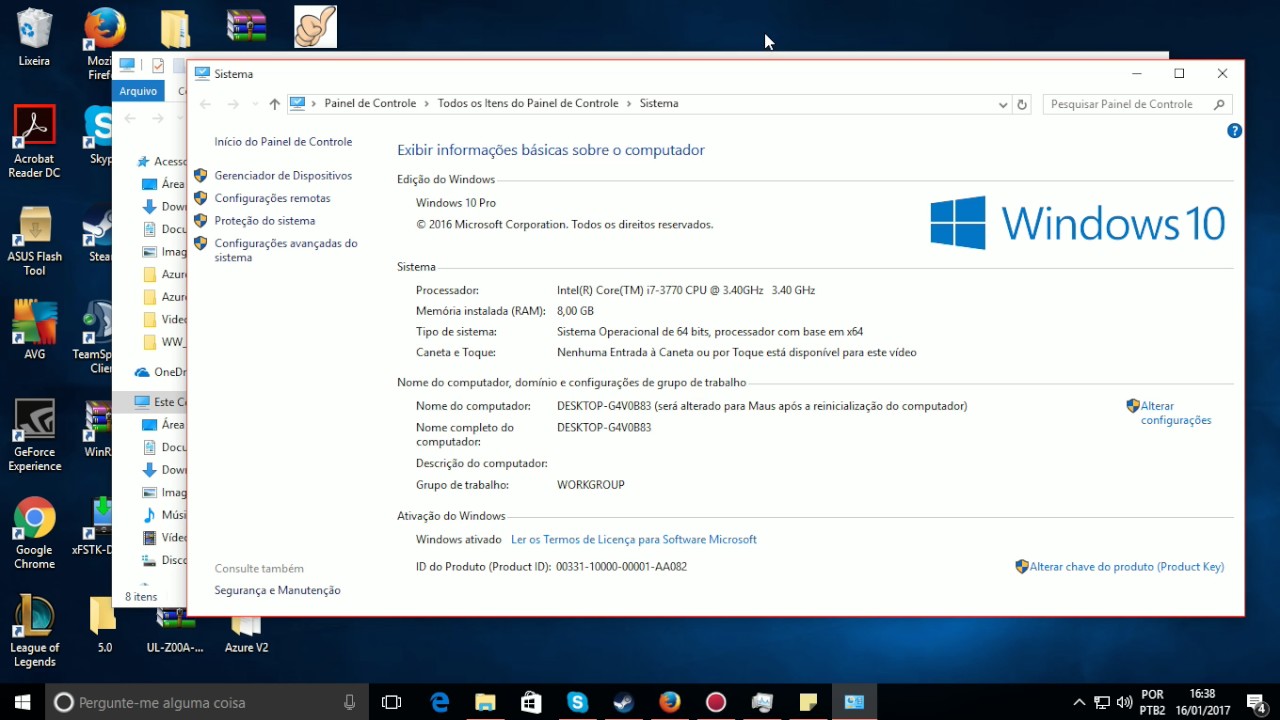Screen dimensions: 1280x720
Task: Focus the Pesquisar Painel de Controle field
Action: [1137, 104]
